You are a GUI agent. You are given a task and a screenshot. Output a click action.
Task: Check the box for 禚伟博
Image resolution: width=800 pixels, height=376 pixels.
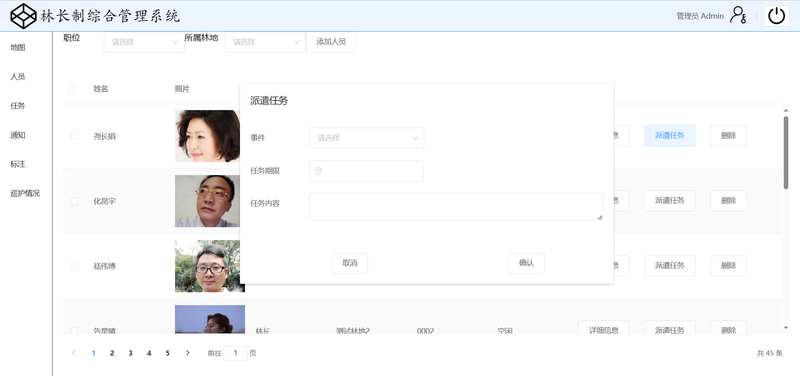coord(74,266)
